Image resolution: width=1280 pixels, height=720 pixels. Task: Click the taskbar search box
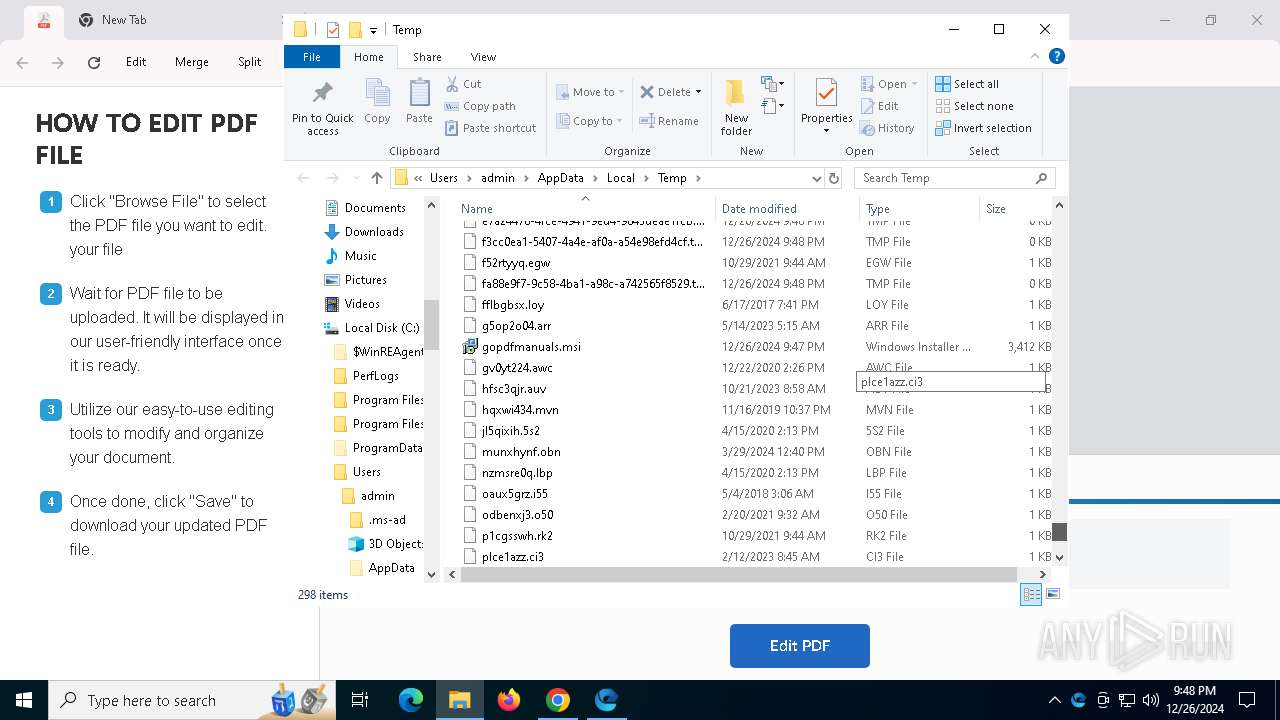point(190,700)
